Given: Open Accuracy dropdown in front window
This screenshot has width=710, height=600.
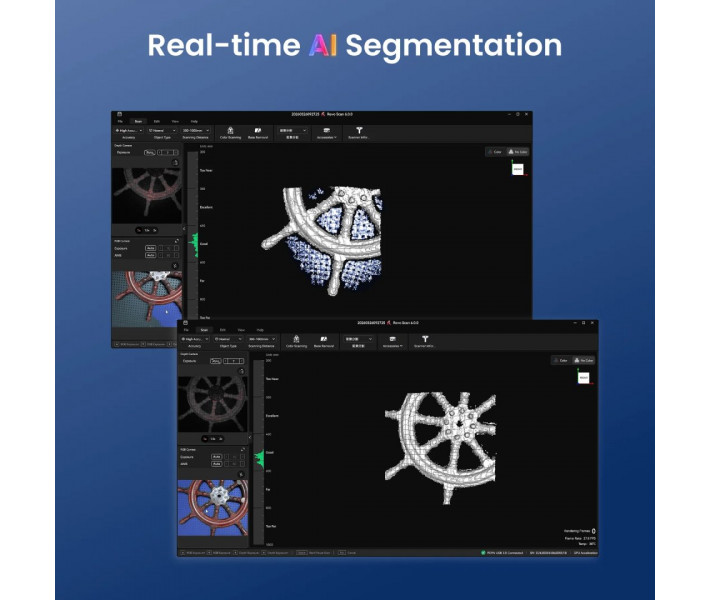Looking at the screenshot, I should pyautogui.click(x=194, y=339).
